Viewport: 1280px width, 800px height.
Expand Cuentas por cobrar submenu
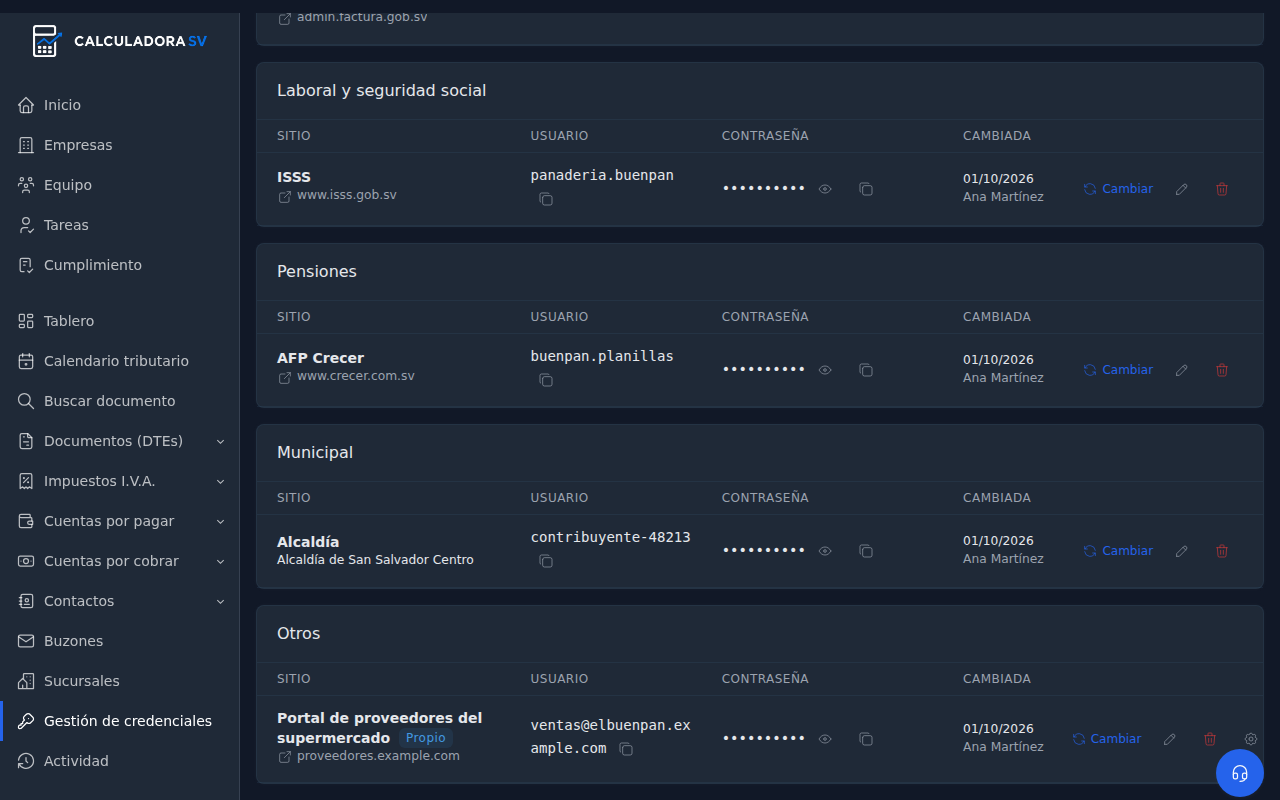click(120, 561)
